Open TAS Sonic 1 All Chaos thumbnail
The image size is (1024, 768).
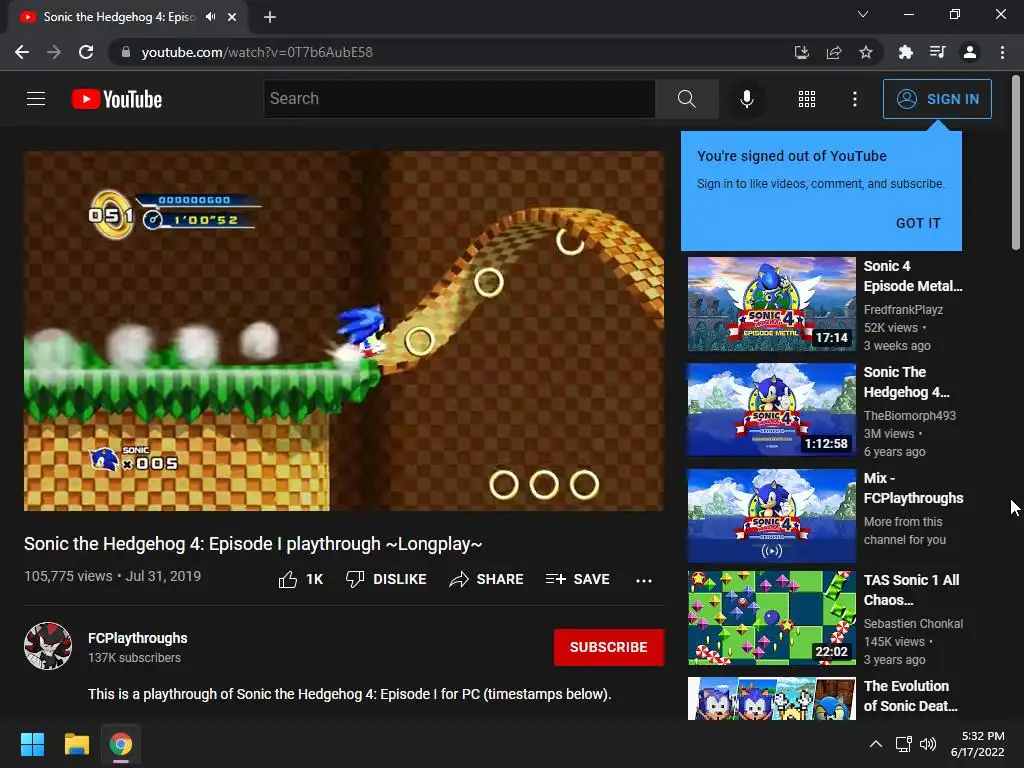pyautogui.click(x=771, y=618)
